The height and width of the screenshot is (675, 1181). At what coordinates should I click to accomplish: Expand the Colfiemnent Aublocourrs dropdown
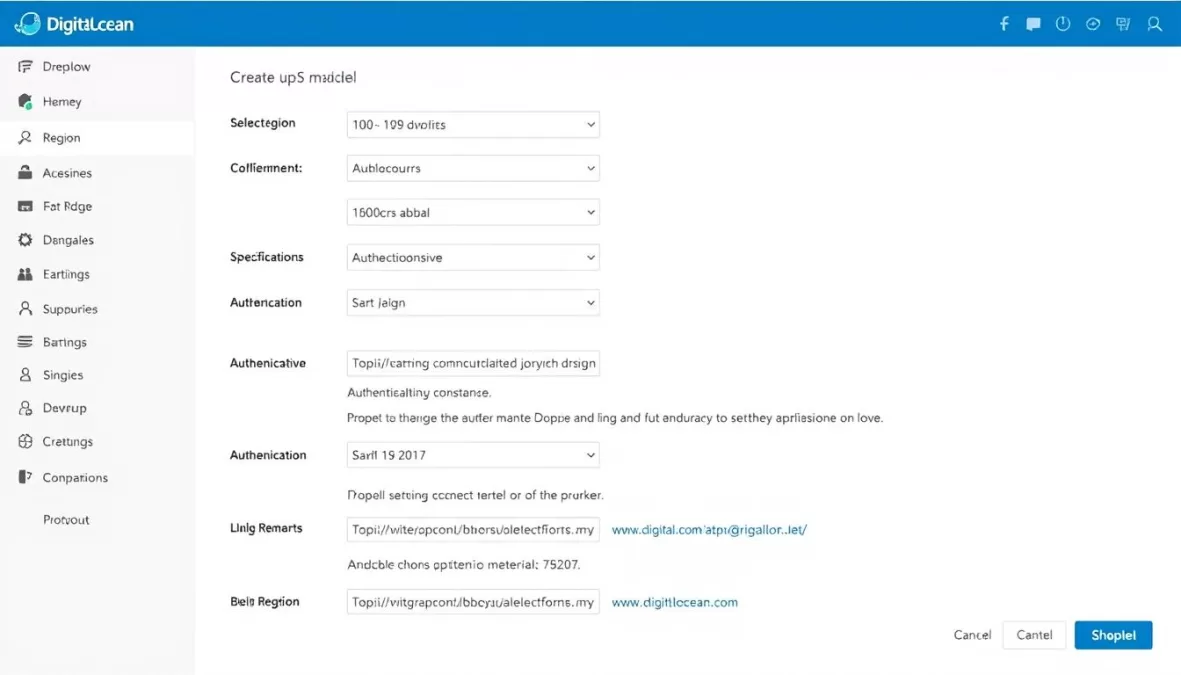472,168
